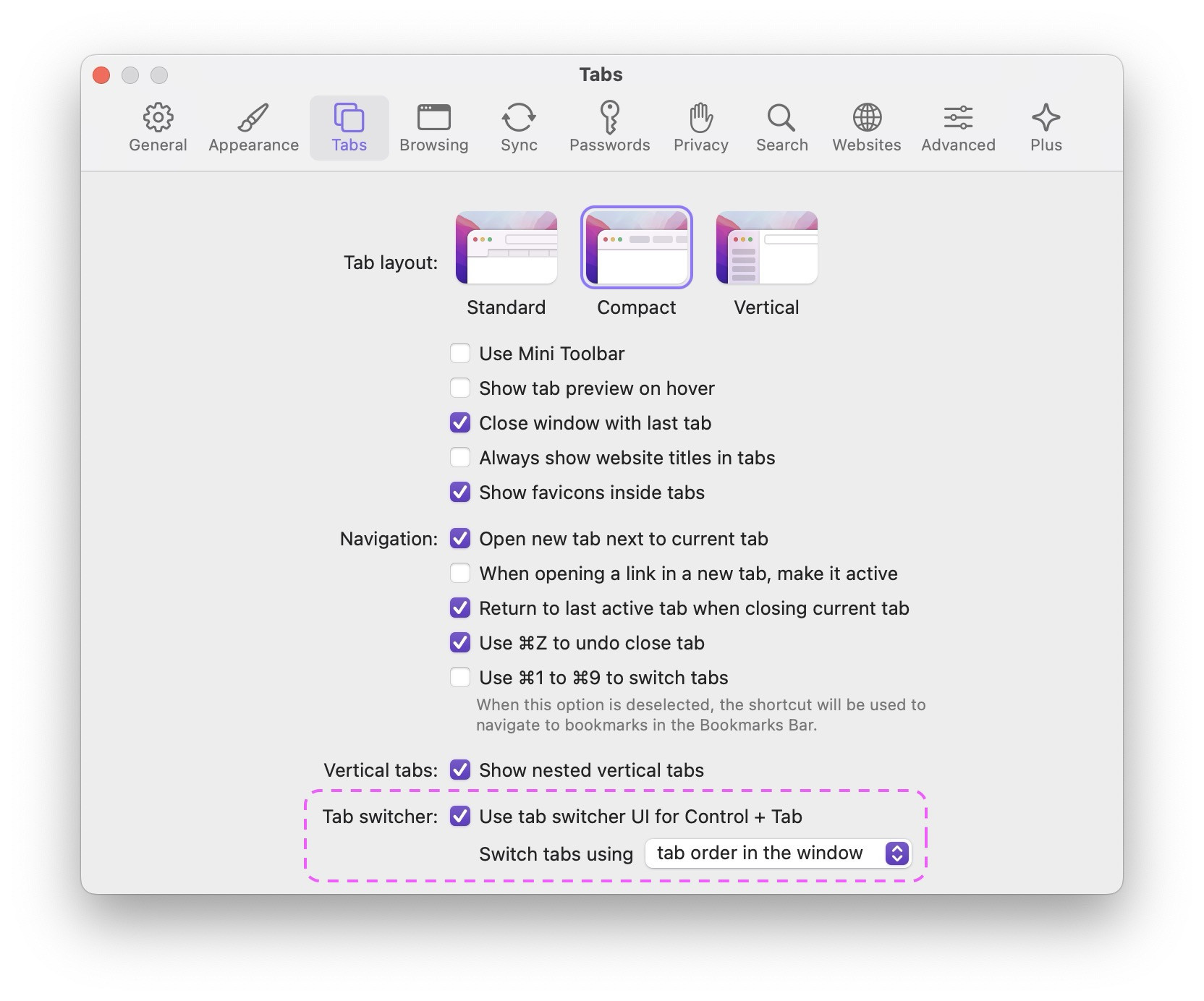Viewport: 1204px width, 1001px height.
Task: Go to Browsing preferences pane
Action: pyautogui.click(x=433, y=128)
